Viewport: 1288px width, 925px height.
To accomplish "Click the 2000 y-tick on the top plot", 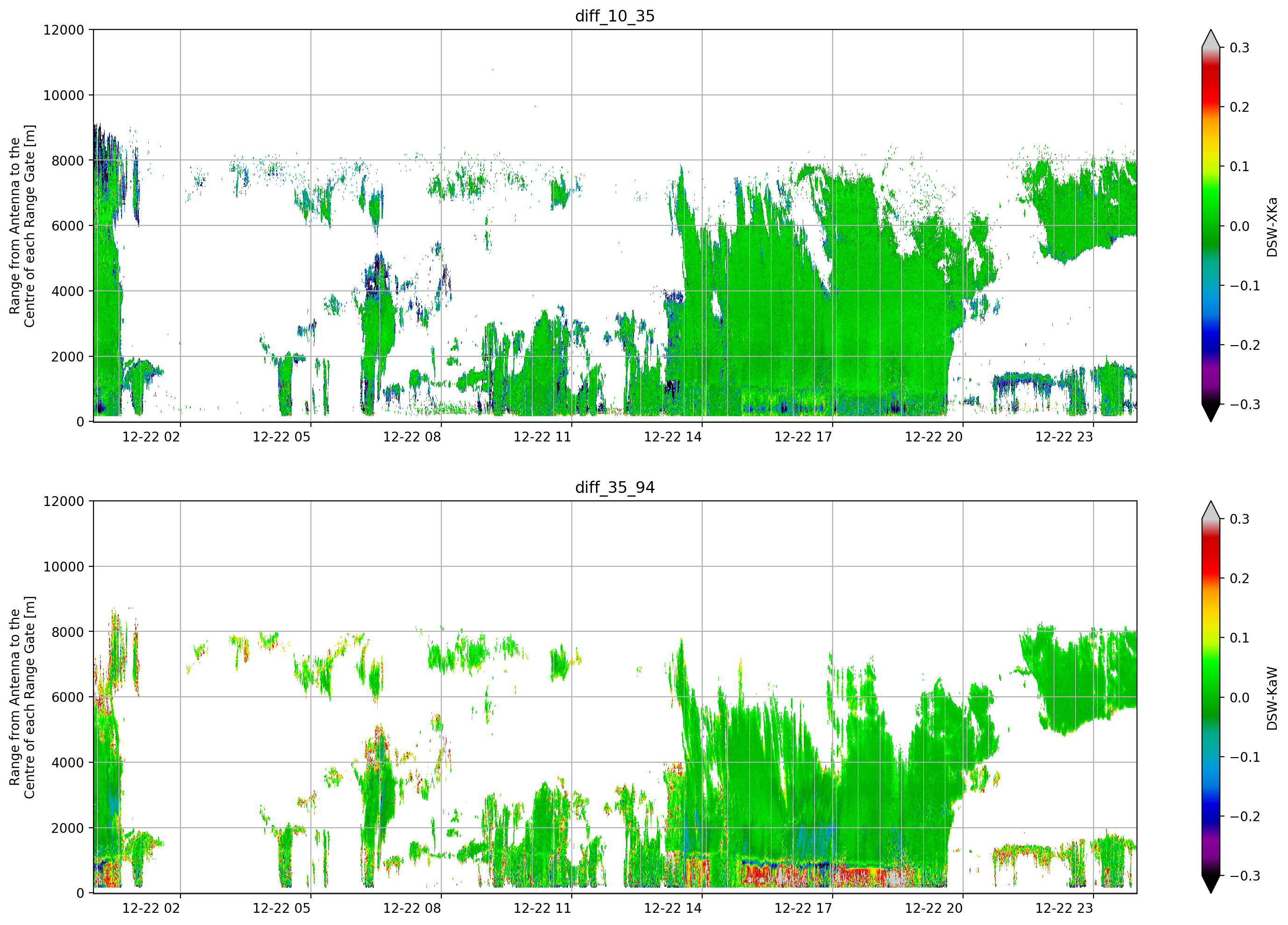I will [x=68, y=357].
